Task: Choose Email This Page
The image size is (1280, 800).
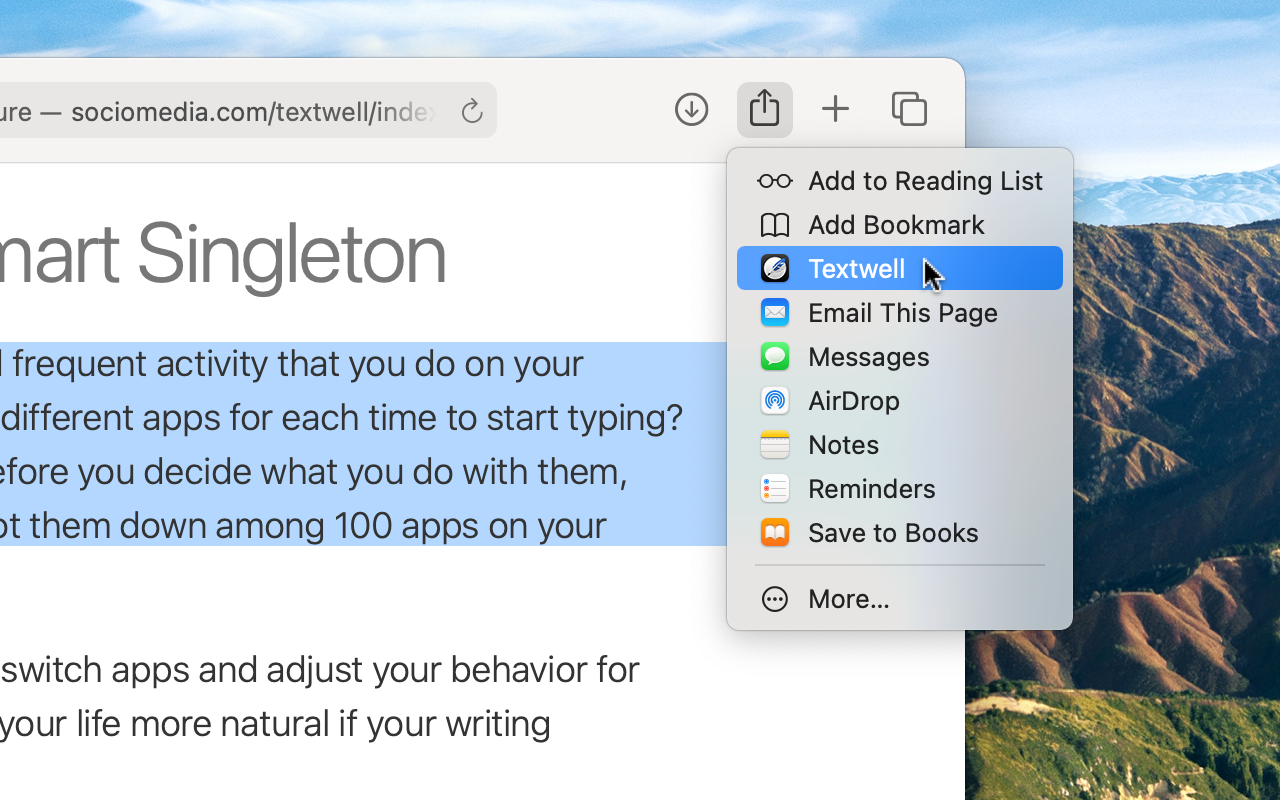Action: click(900, 313)
